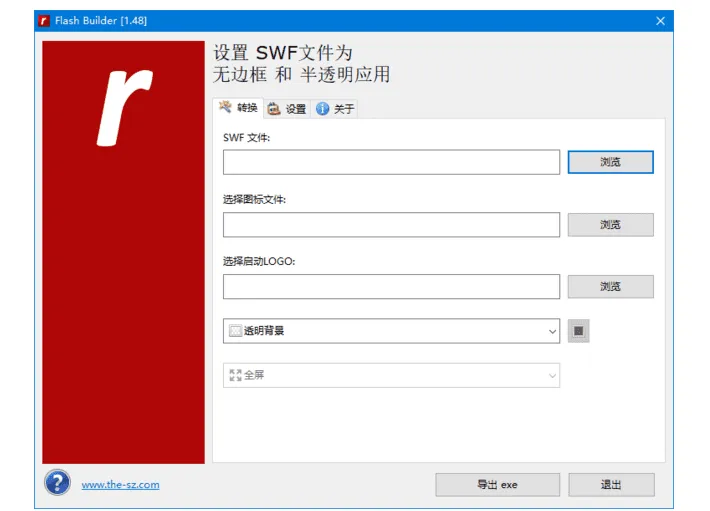The width and height of the screenshot is (710, 511).
Task: Pick a background color with the gray swatch button
Action: pyautogui.click(x=578, y=331)
